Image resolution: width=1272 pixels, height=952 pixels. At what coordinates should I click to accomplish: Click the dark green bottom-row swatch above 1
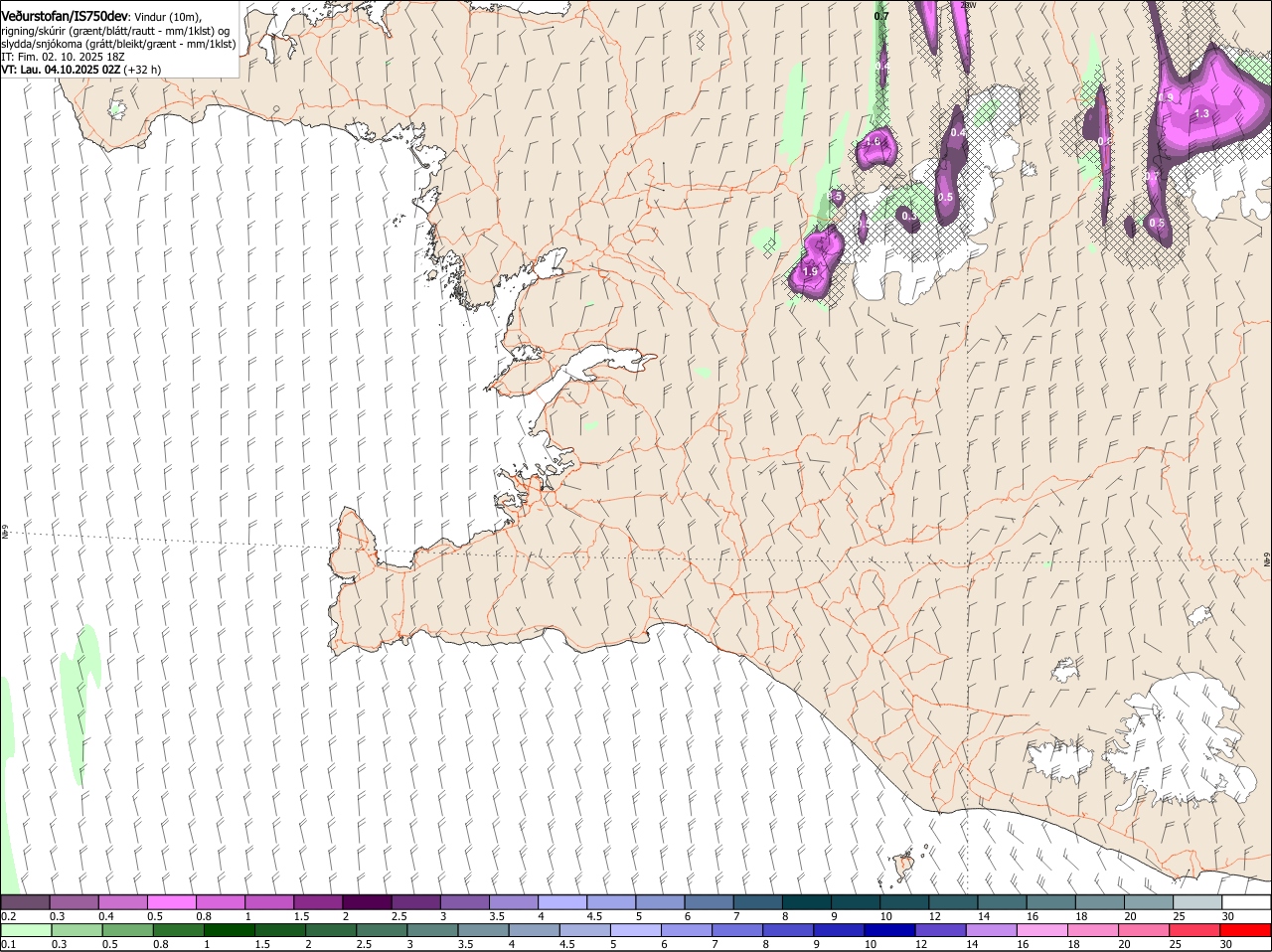click(x=229, y=931)
